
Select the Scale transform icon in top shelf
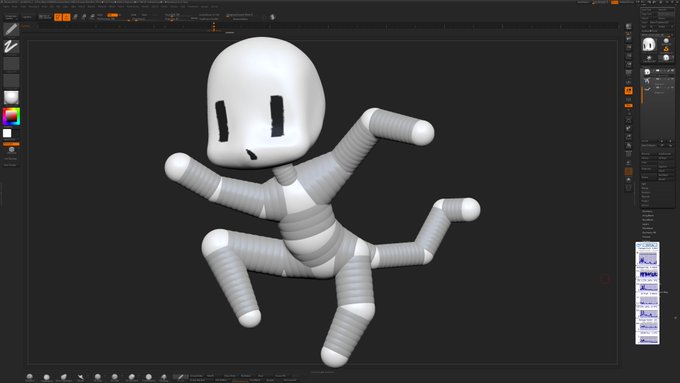84,17
